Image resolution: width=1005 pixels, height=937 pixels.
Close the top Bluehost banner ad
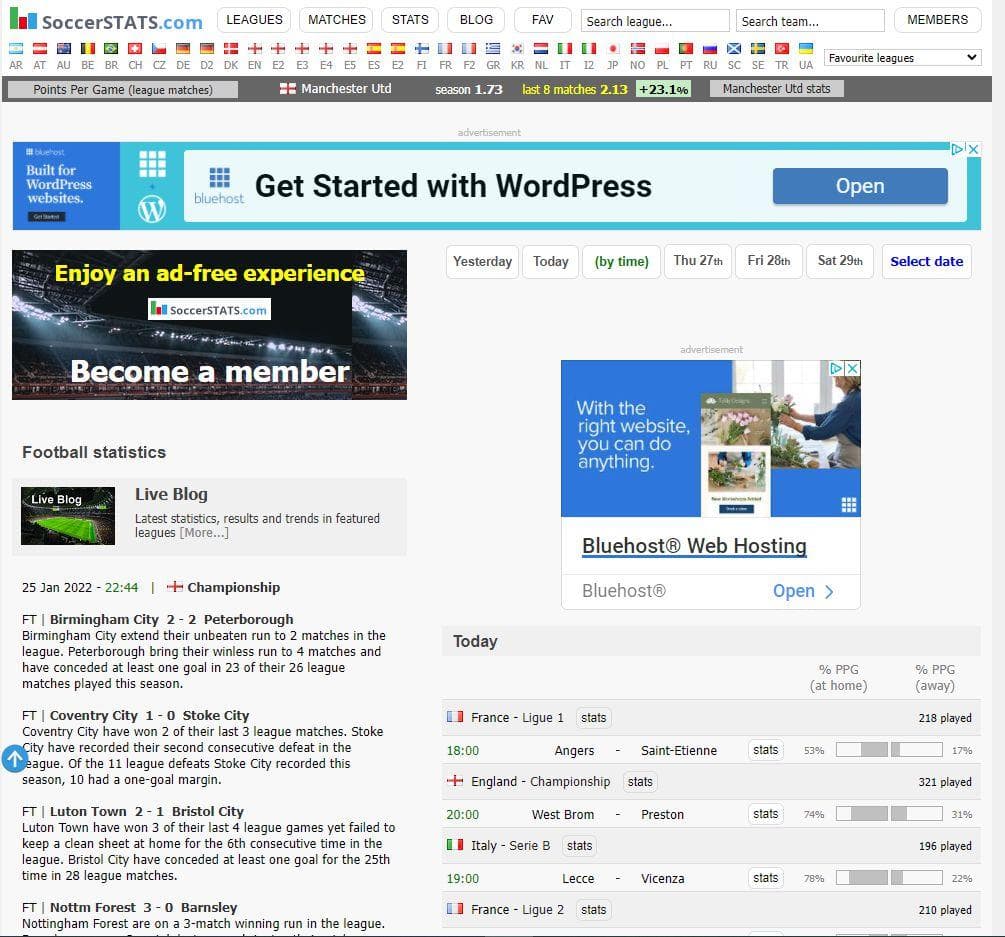coord(972,149)
